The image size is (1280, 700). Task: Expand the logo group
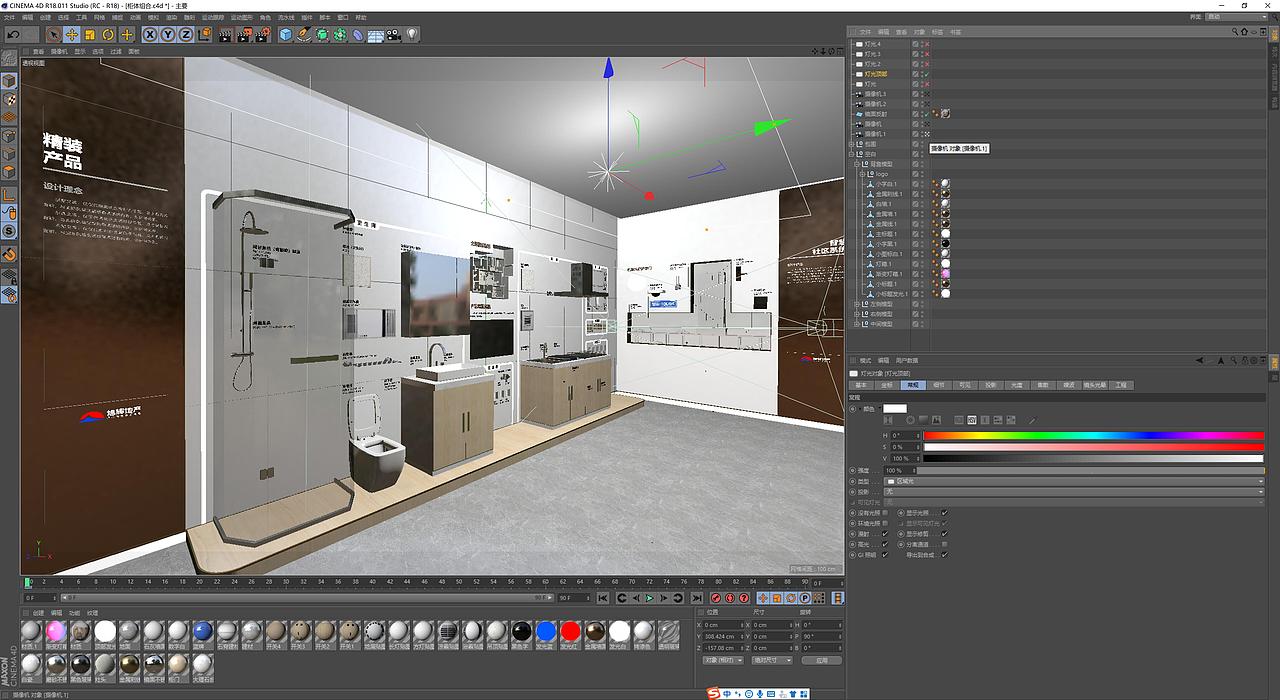coord(862,174)
